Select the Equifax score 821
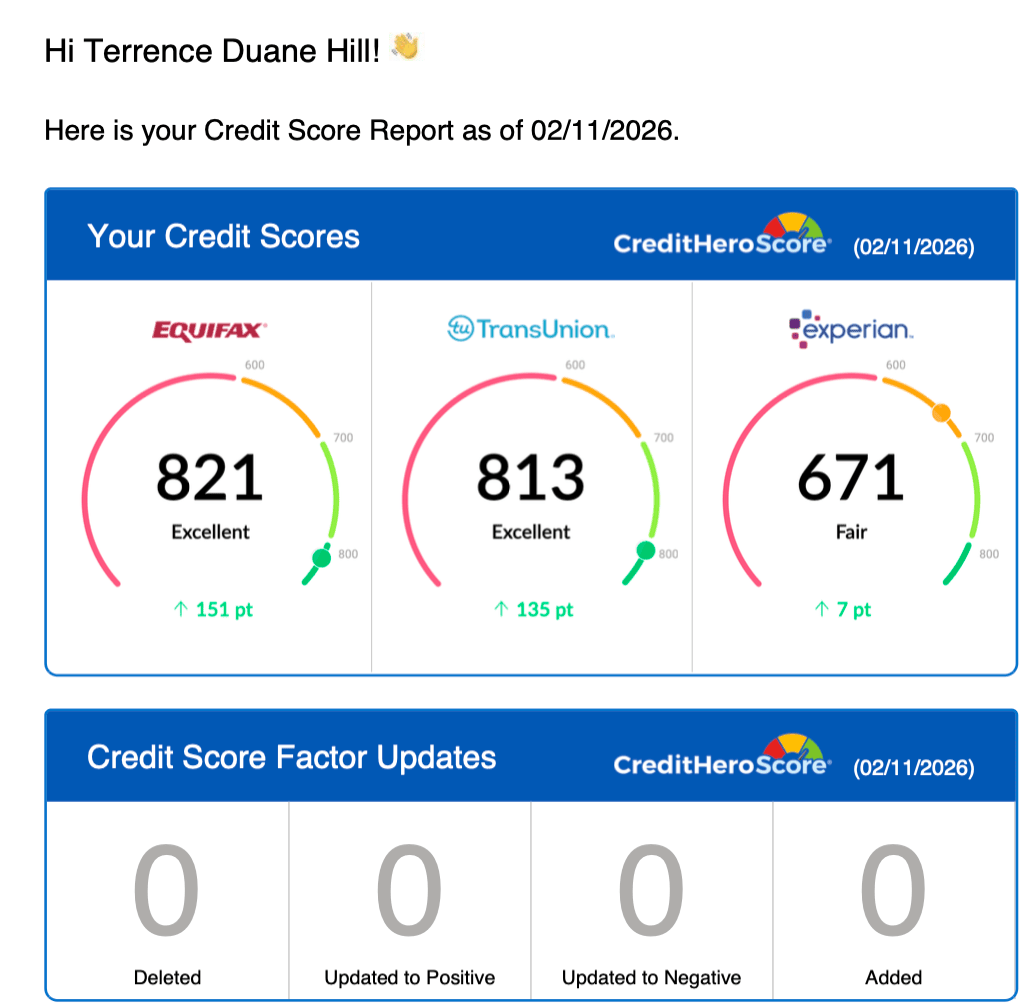 (x=210, y=477)
